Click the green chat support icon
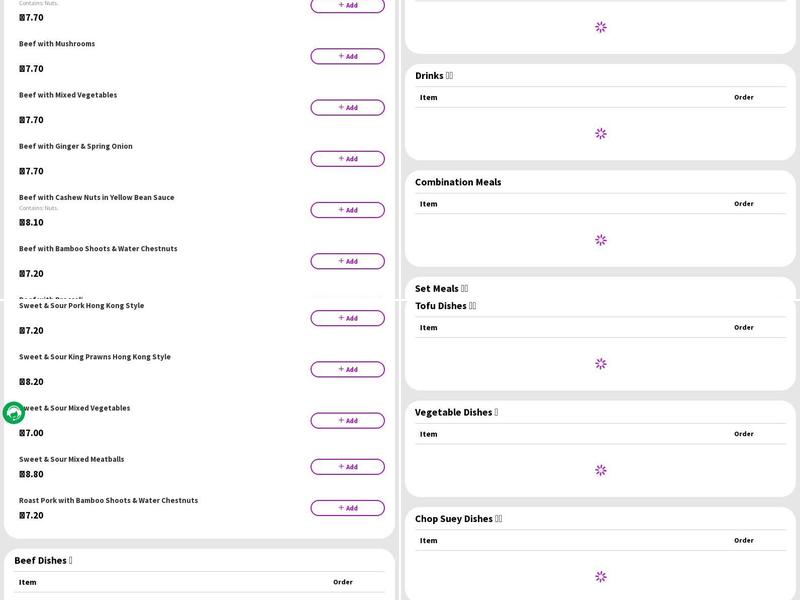The image size is (800, 600). tap(14, 413)
